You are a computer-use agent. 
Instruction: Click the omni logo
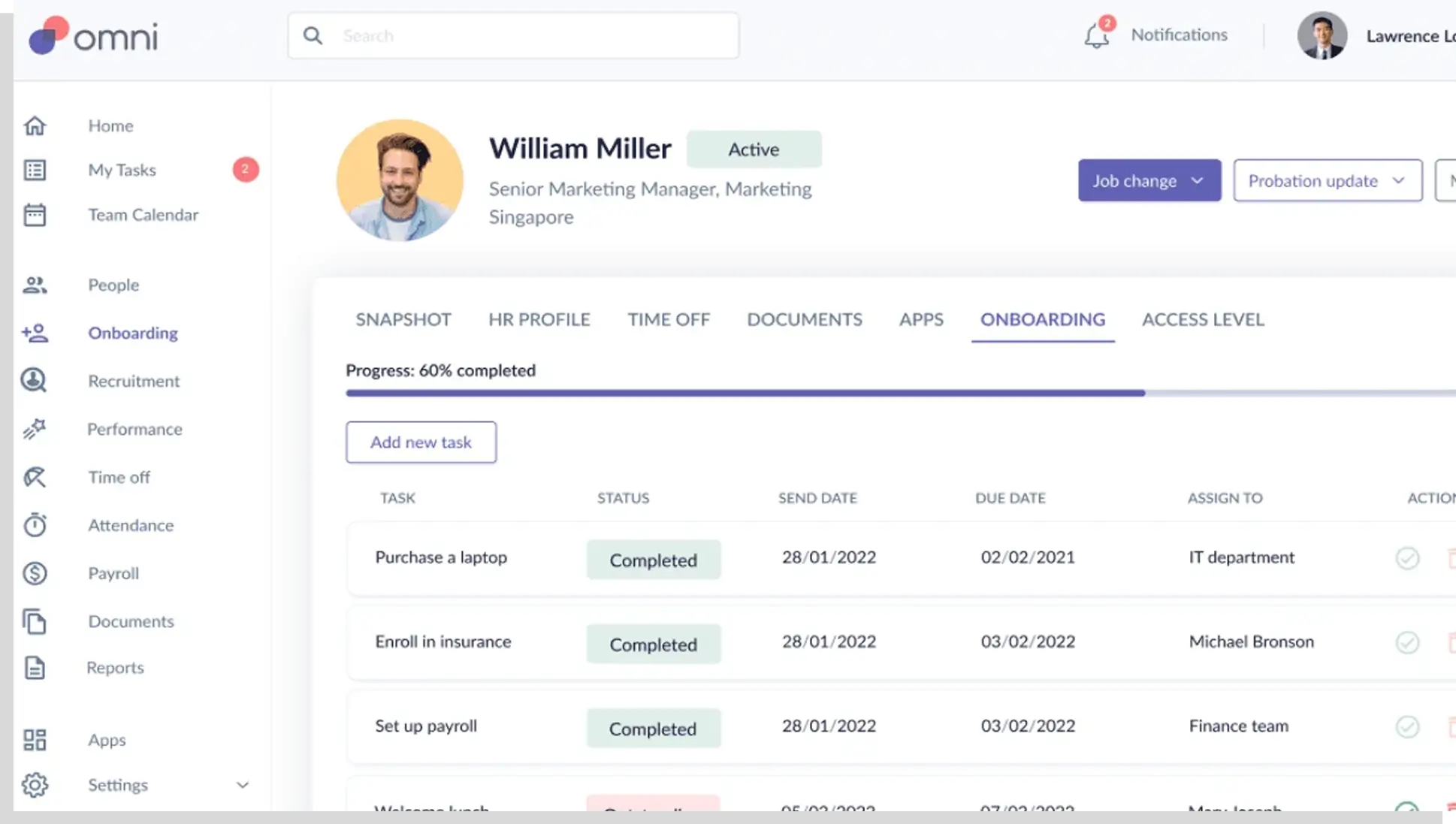click(x=94, y=35)
